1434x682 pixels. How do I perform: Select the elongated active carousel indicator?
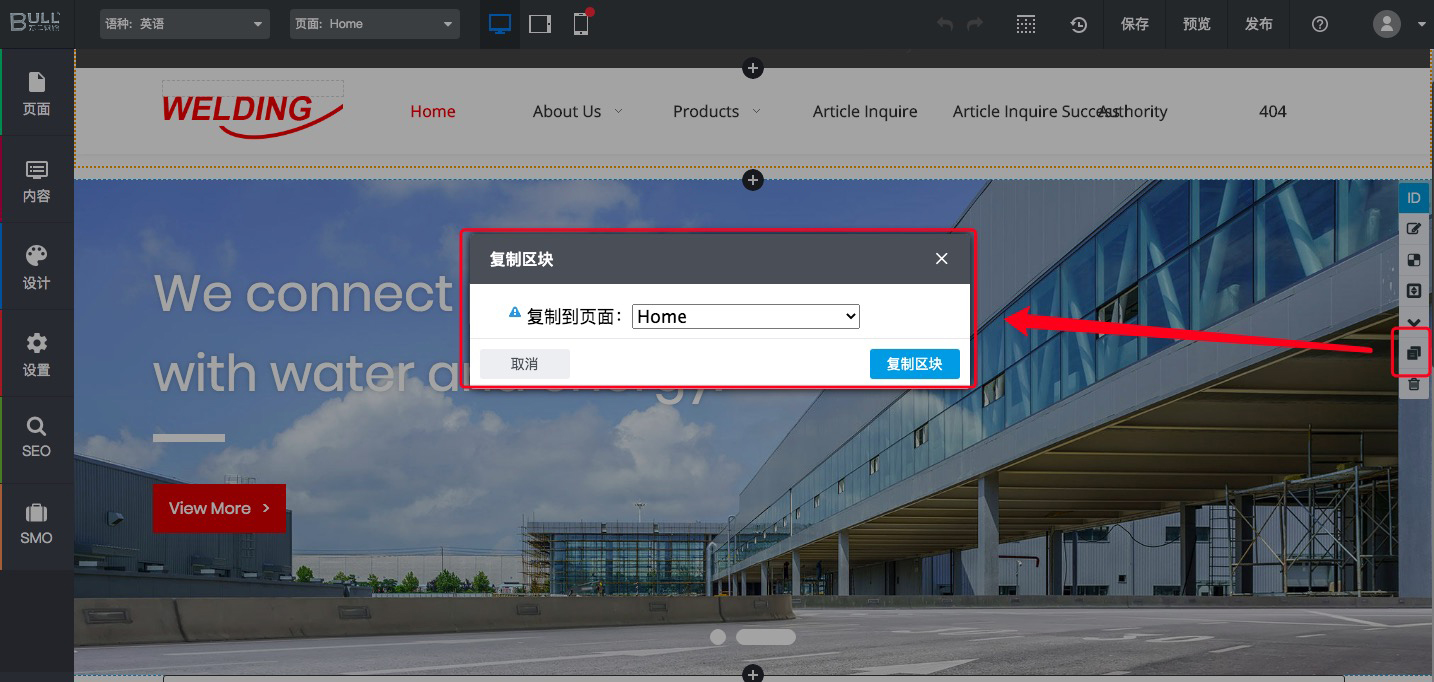765,637
